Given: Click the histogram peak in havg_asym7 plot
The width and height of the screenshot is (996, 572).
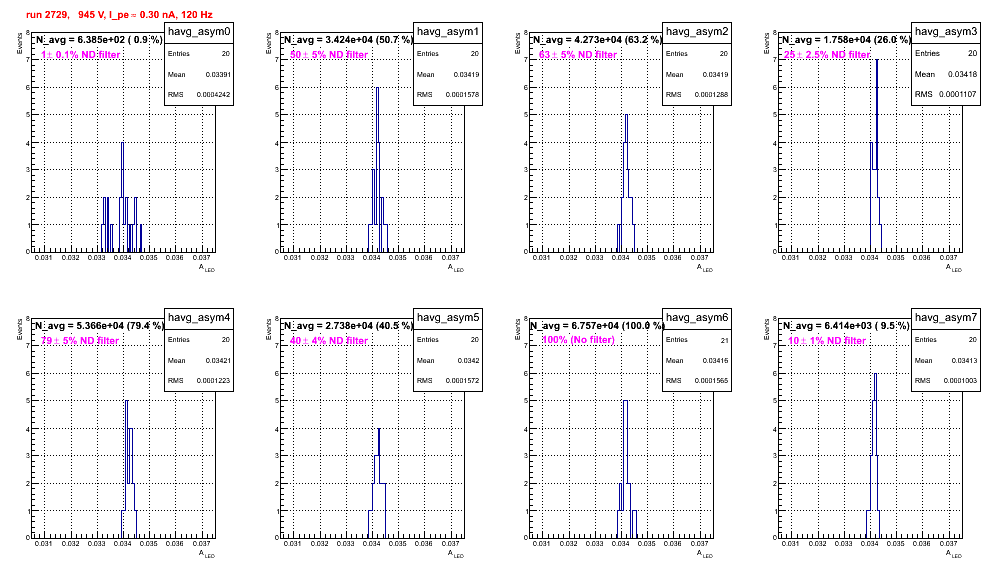Looking at the screenshot, I should tap(875, 374).
